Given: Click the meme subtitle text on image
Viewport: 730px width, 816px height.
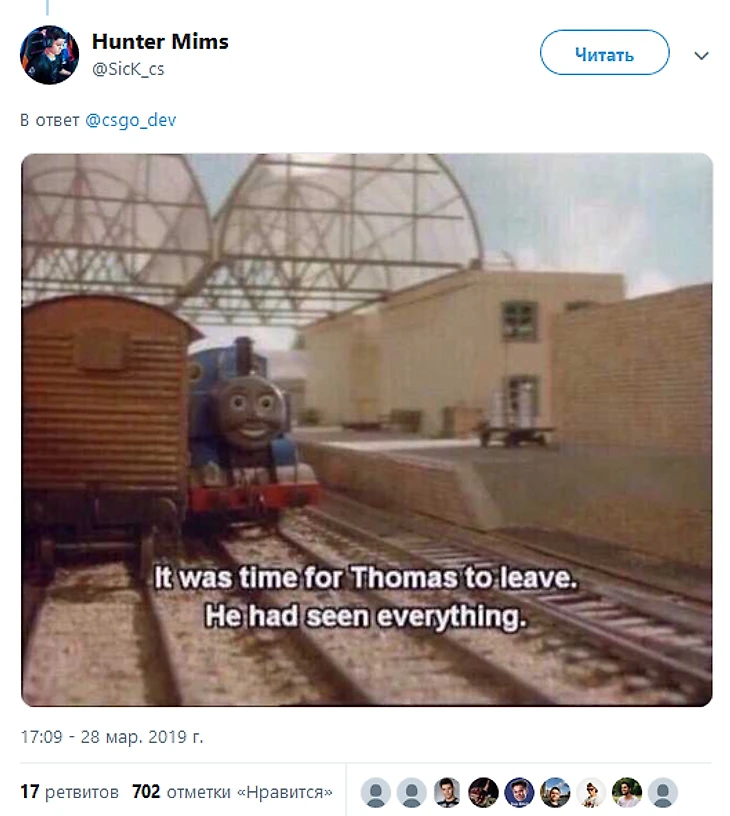Looking at the screenshot, I should tap(366, 597).
